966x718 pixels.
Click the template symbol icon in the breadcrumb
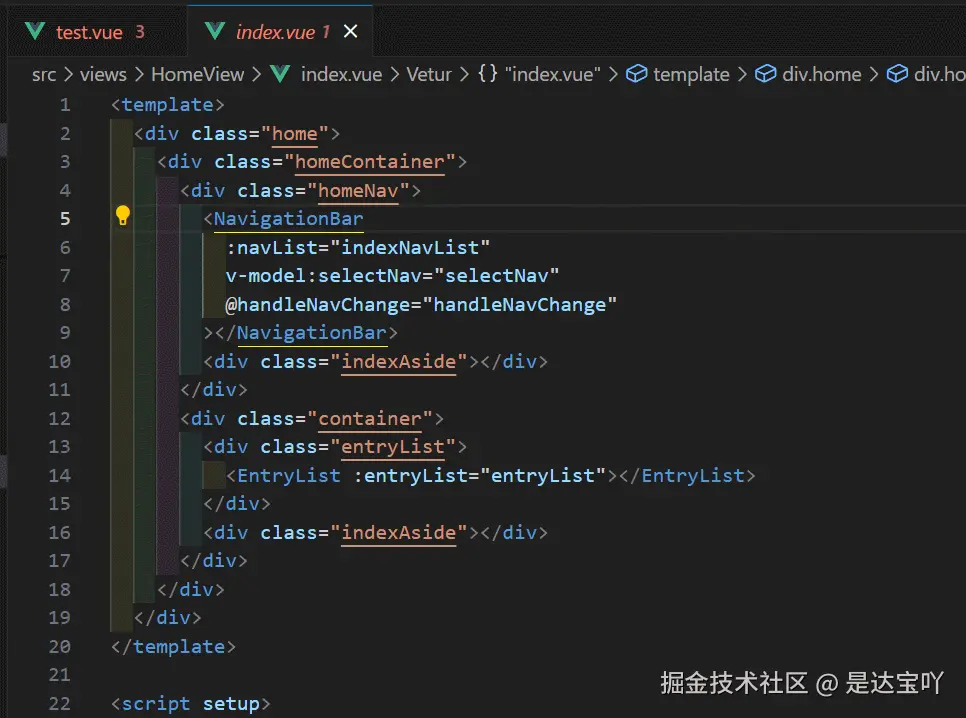tap(636, 74)
